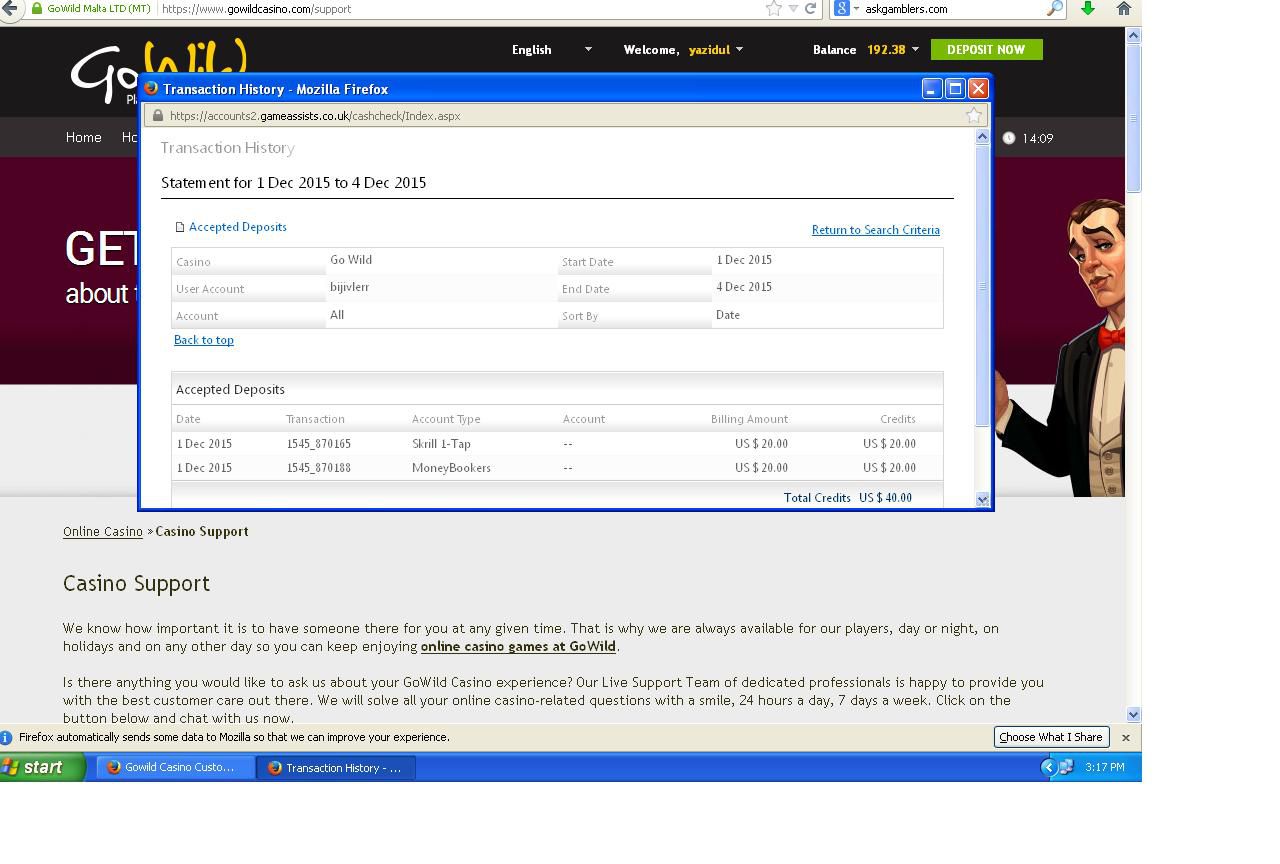Viewport: 1280px width, 864px height.
Task: Open the Online Casino breadcrumb link
Action: pos(103,531)
